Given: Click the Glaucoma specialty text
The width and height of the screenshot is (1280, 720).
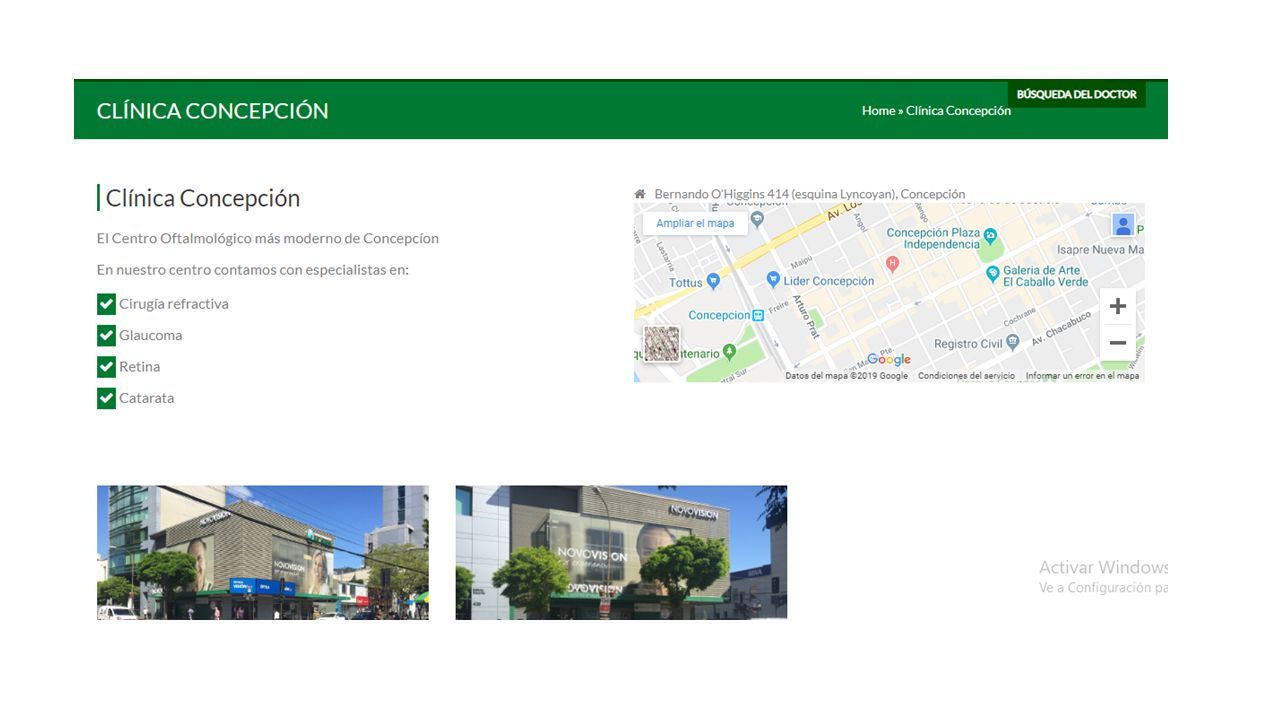Looking at the screenshot, I should pyautogui.click(x=151, y=335).
